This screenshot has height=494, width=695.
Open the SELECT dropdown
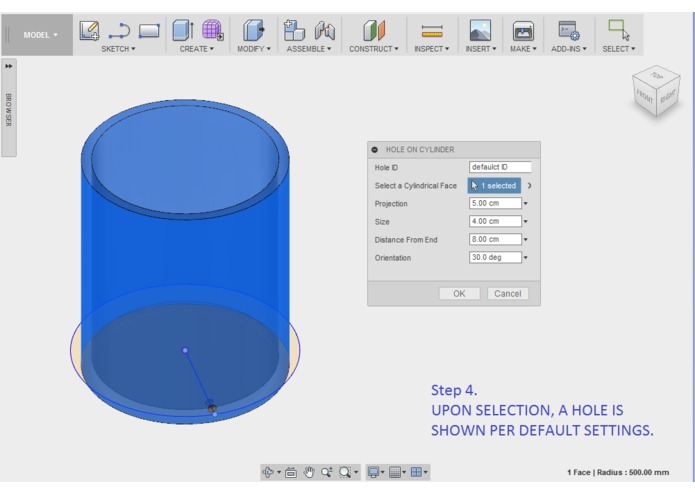(x=618, y=49)
